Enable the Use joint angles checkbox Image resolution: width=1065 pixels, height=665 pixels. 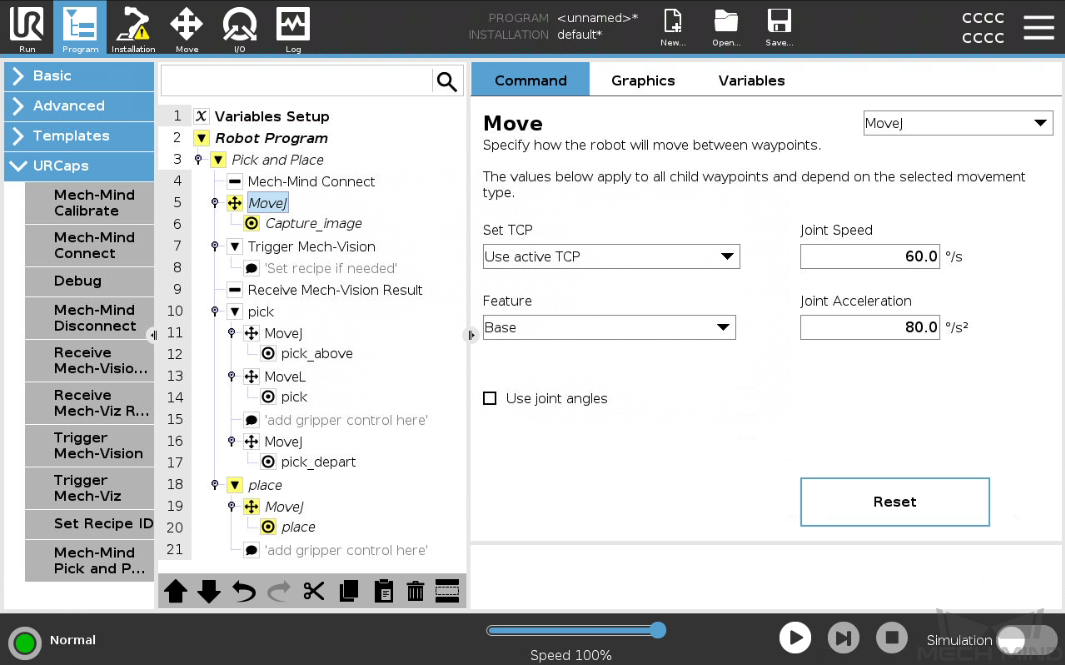pos(490,398)
